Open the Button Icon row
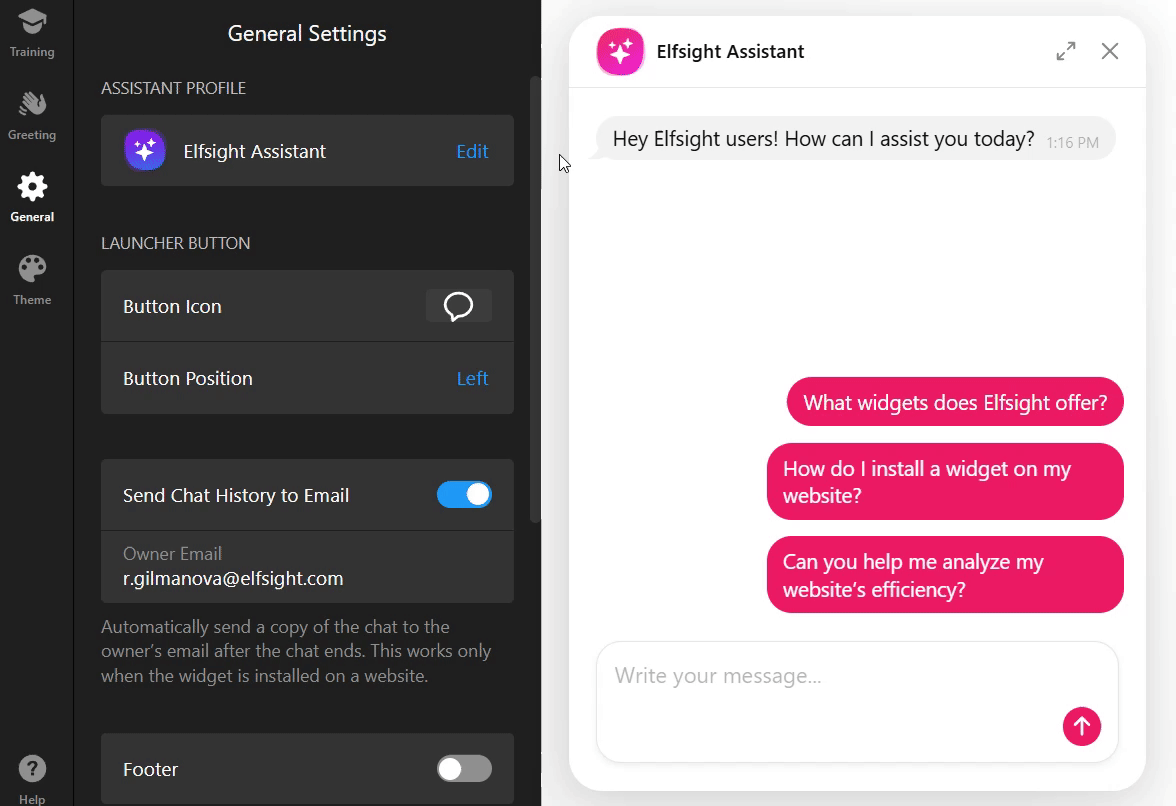The width and height of the screenshot is (1176, 806). click(308, 306)
